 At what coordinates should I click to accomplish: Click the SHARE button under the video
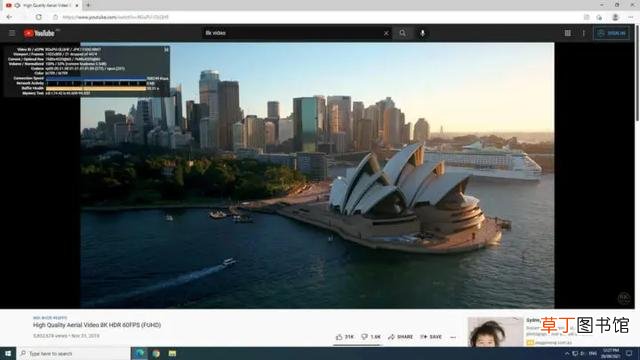point(400,337)
